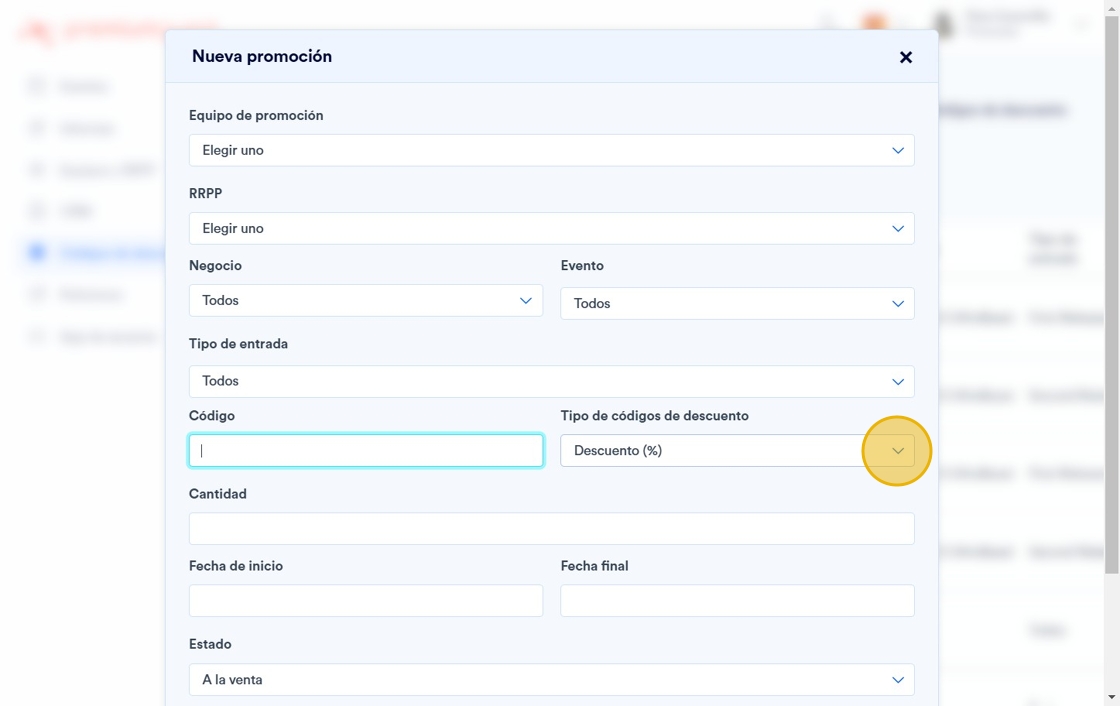
Task: Click the highlighted blue sidebar icon
Action: point(37,253)
